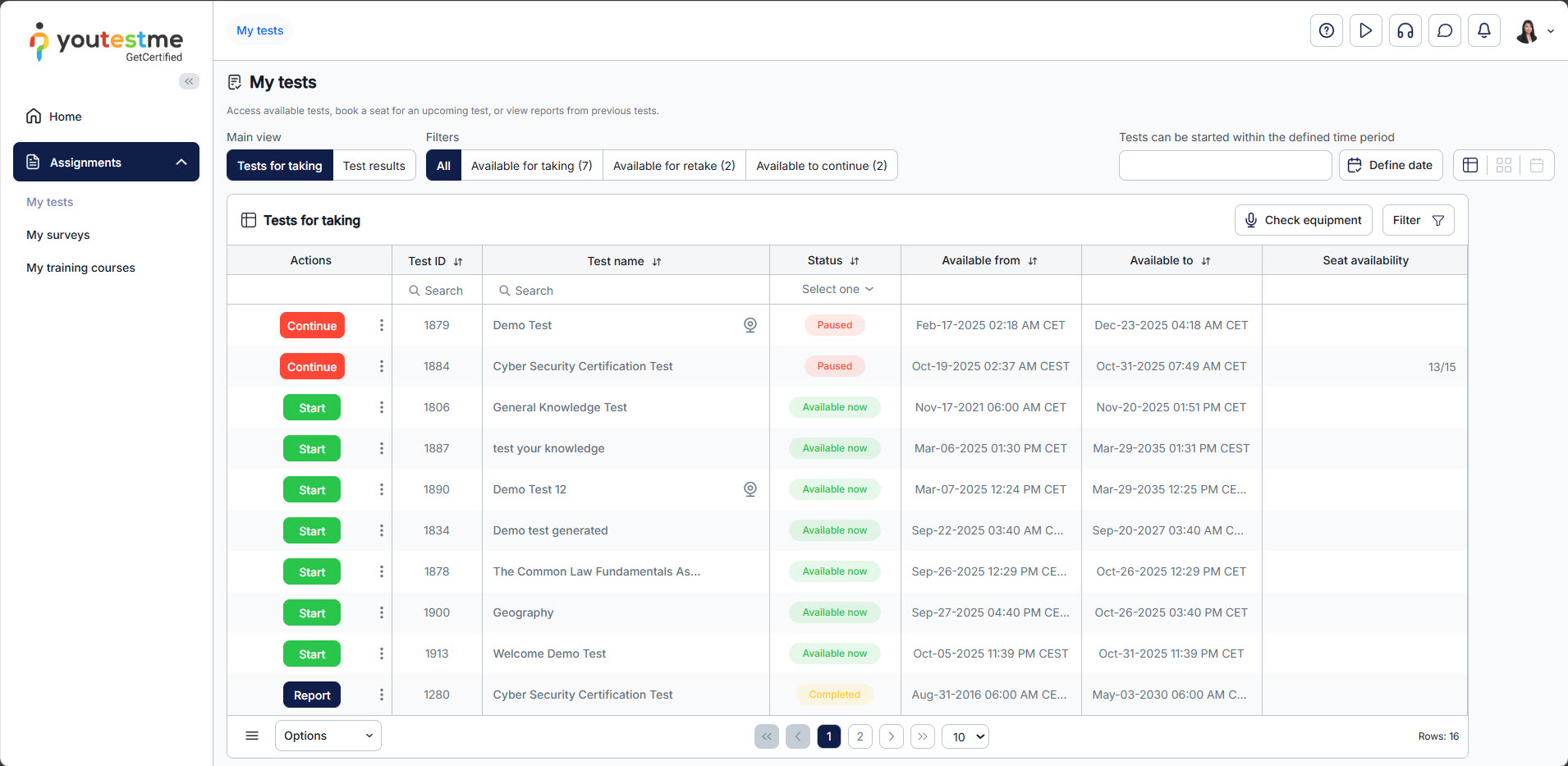Toggle sort order on Test ID column
The width and height of the screenshot is (1568, 766).
458,261
